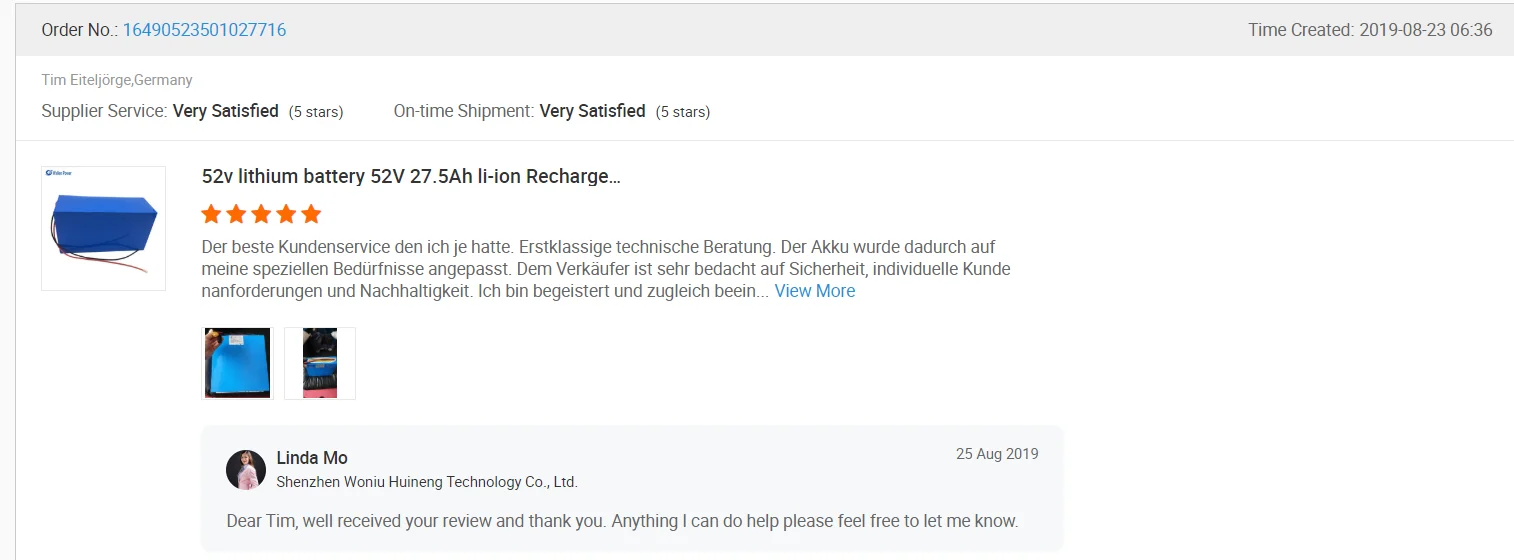Click Shenzhen Woniu Huineng Technology company name
This screenshot has height=560, width=1514.
[x=427, y=482]
